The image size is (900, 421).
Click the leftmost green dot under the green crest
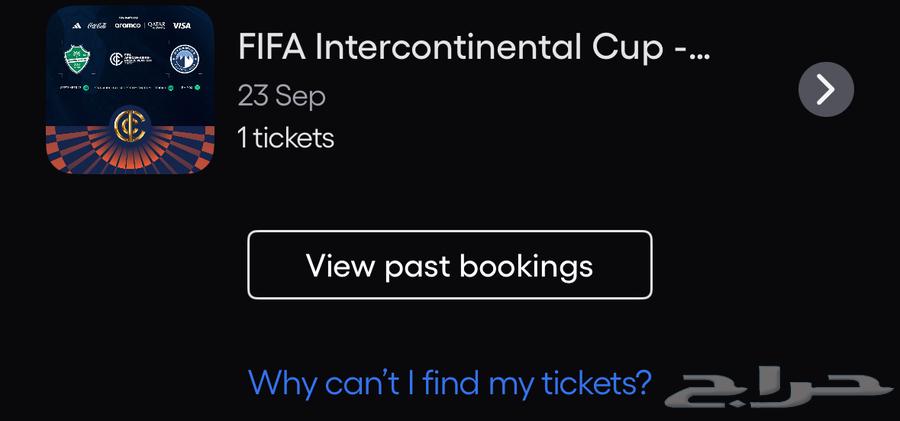click(x=87, y=88)
